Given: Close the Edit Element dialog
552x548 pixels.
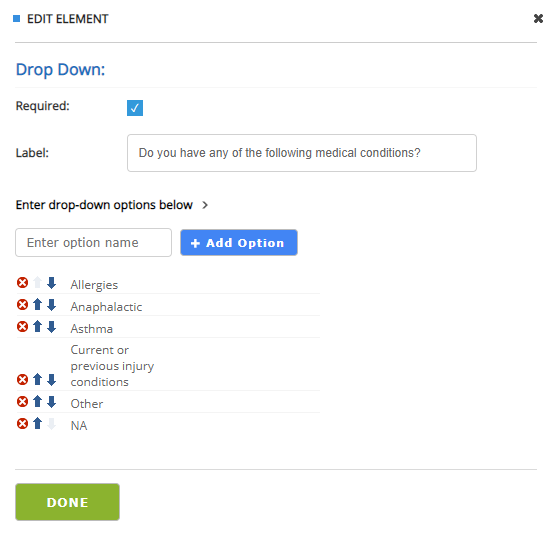Looking at the screenshot, I should [538, 19].
